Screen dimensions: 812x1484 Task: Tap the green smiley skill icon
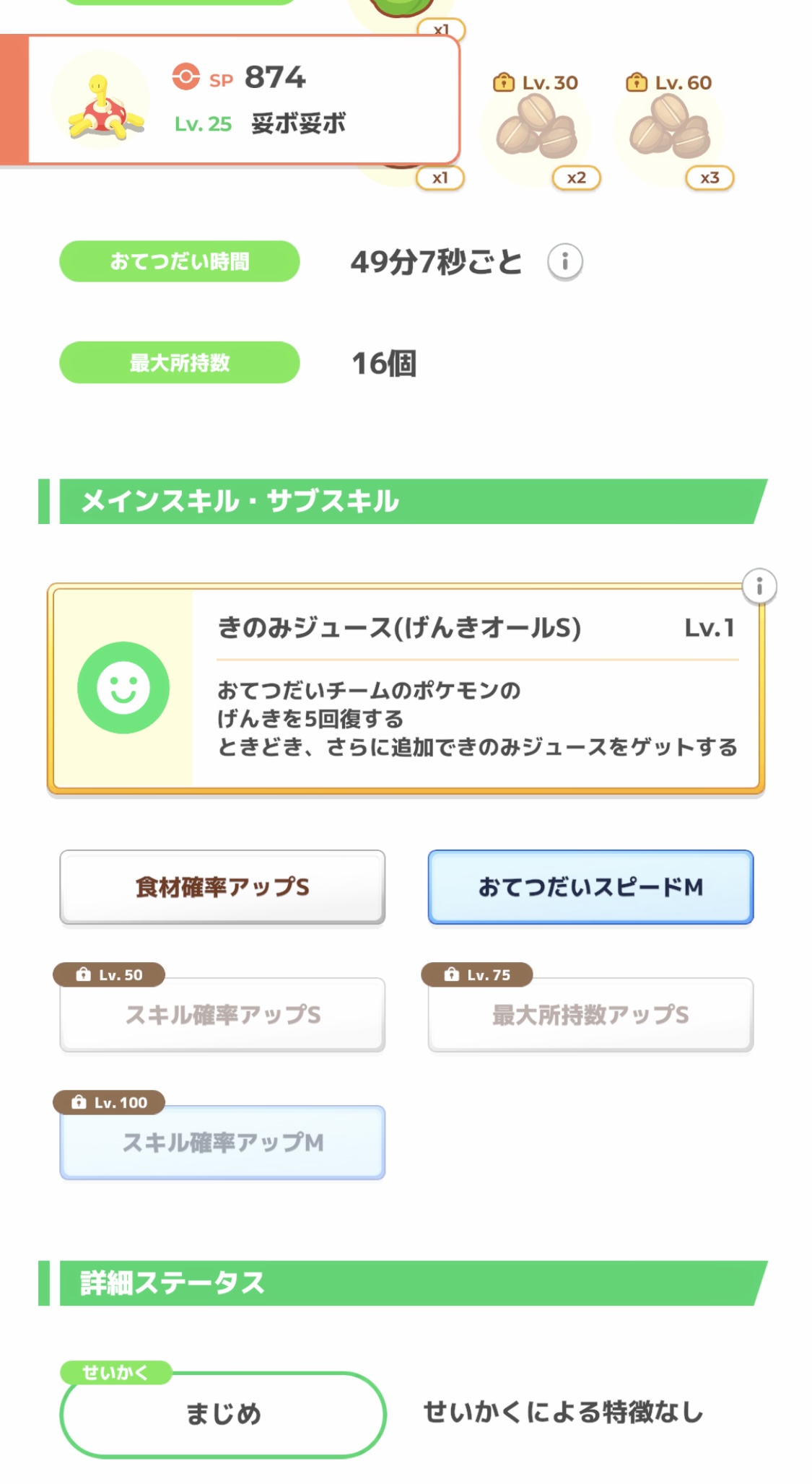coord(123,688)
